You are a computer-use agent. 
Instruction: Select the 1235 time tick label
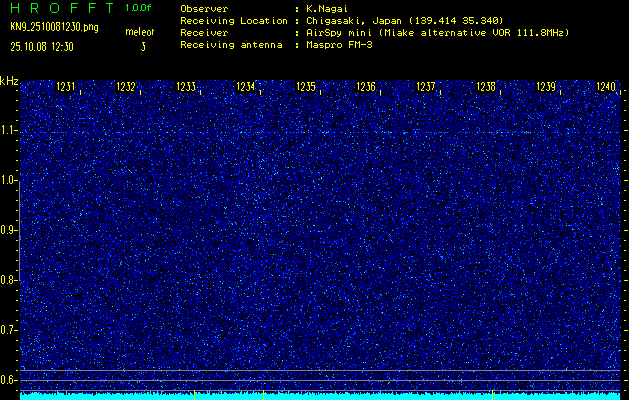click(x=306, y=88)
